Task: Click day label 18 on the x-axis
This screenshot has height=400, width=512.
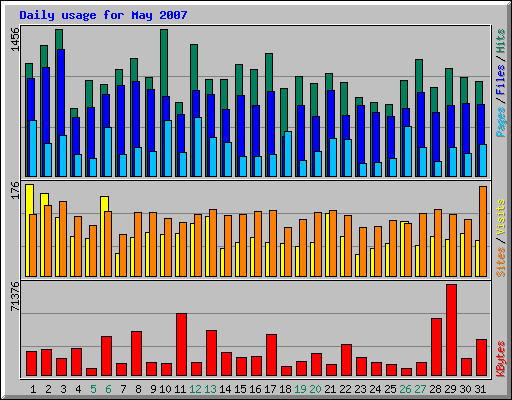Action: click(285, 389)
